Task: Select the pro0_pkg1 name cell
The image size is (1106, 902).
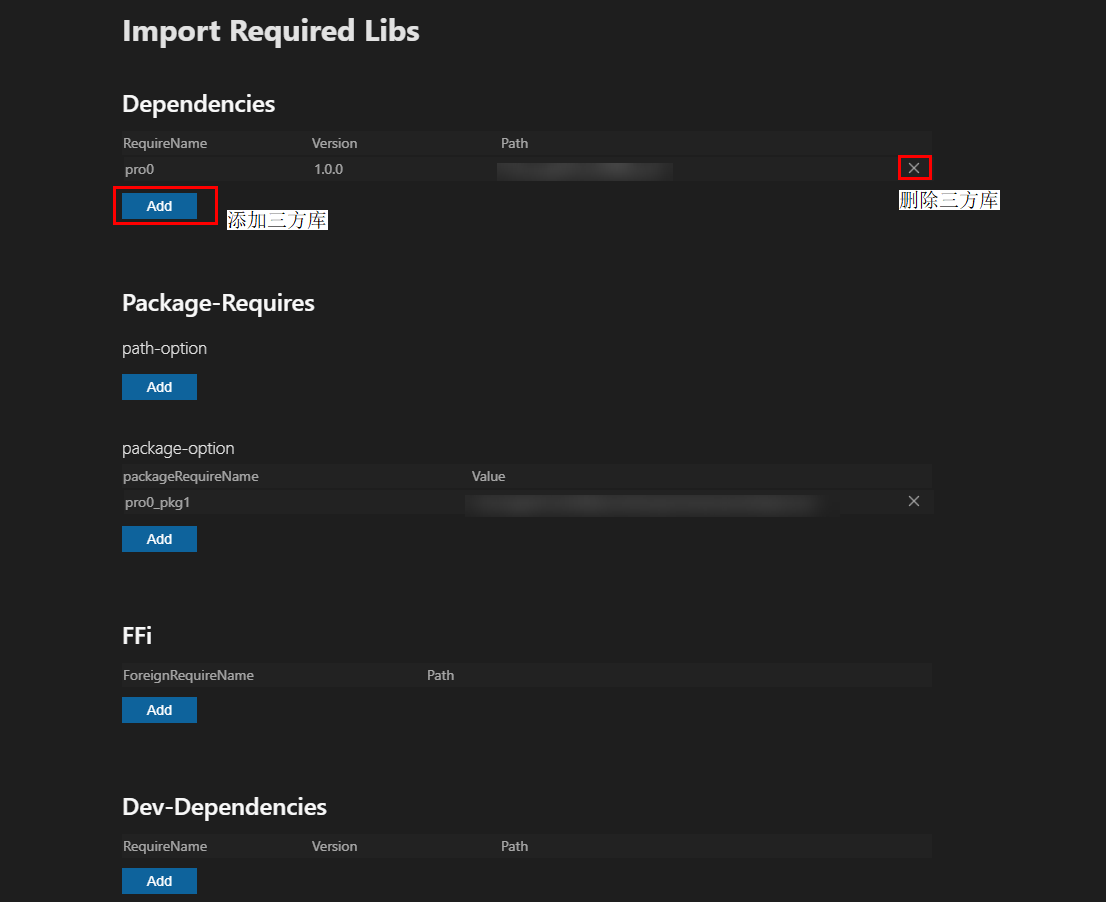Action: coord(158,502)
